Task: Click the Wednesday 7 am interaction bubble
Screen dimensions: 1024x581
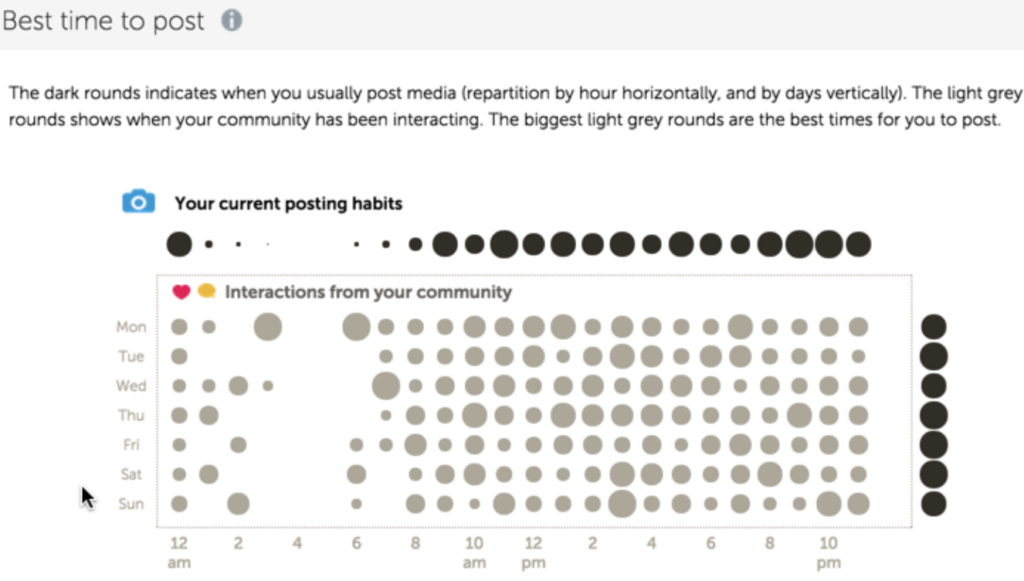Action: (x=386, y=385)
